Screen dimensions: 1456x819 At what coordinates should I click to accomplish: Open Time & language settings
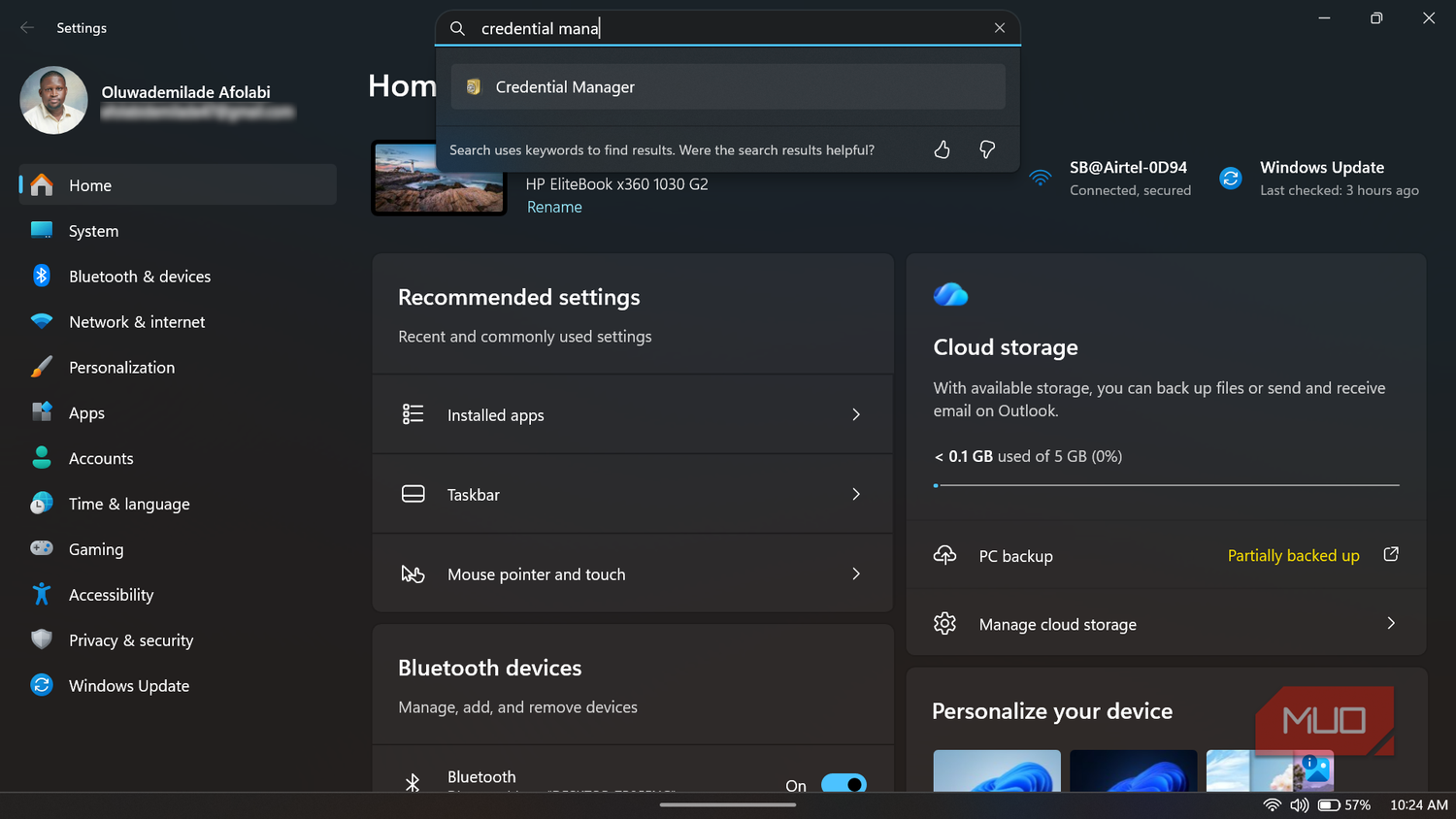pyautogui.click(x=178, y=505)
